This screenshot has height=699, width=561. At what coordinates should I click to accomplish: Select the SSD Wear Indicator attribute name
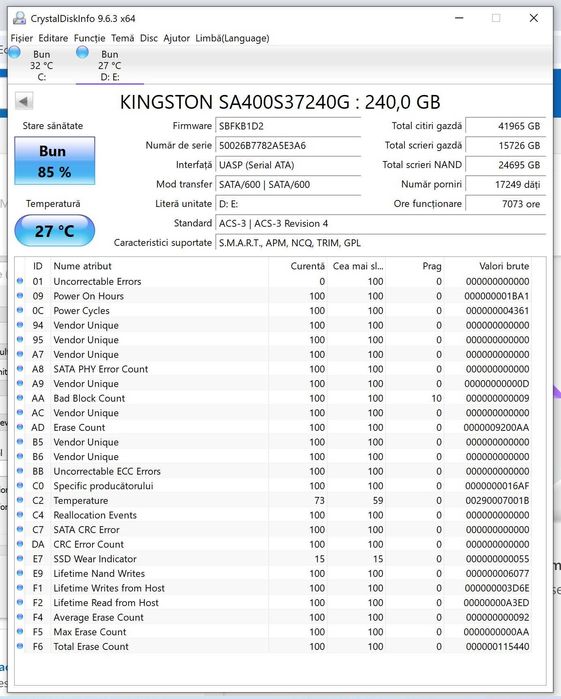click(x=95, y=559)
